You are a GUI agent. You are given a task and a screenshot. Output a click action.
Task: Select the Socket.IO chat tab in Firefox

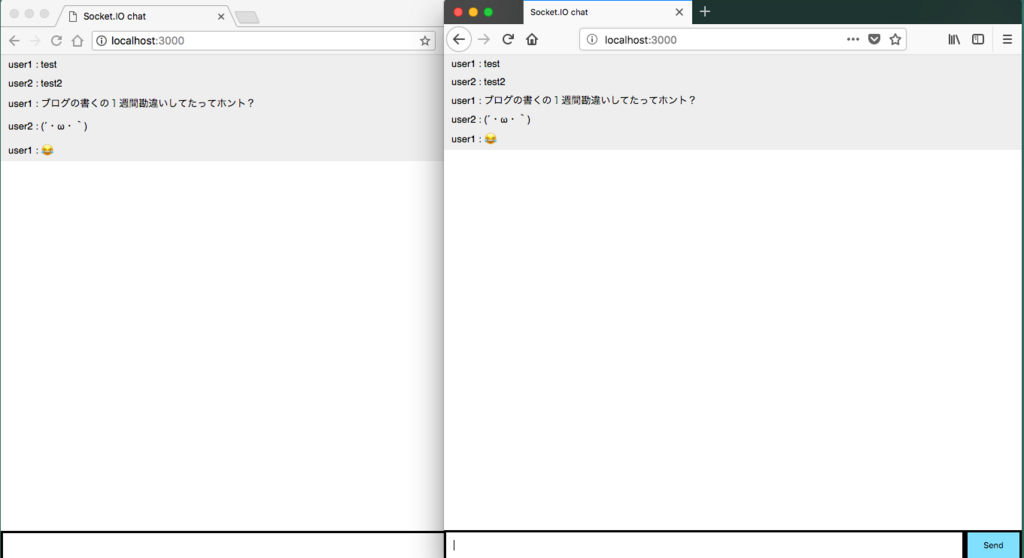click(607, 12)
